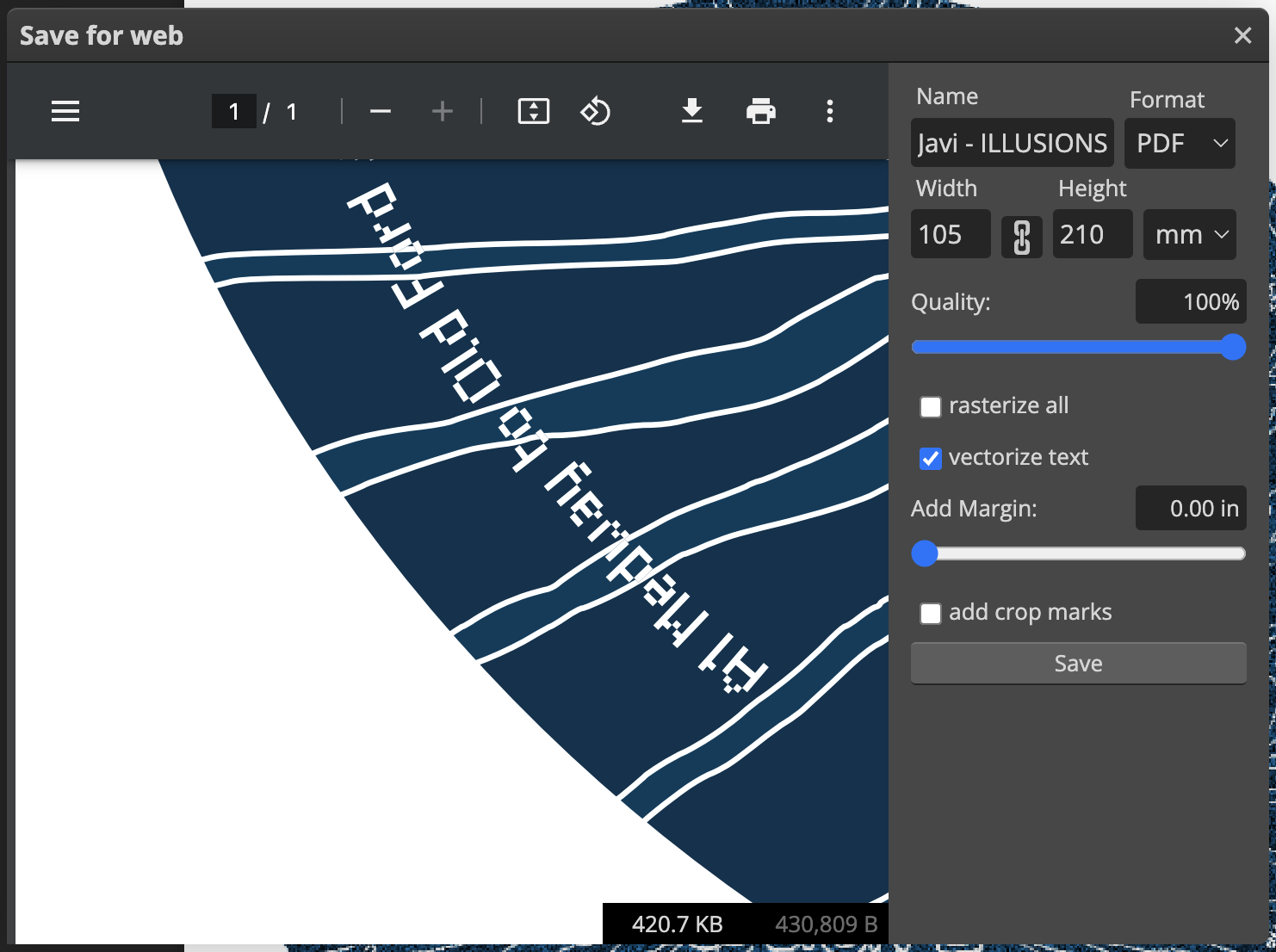Screen dimensions: 1276x952
Task: Click the Name field containing Javi - ILLUSIONS
Action: click(x=1012, y=142)
